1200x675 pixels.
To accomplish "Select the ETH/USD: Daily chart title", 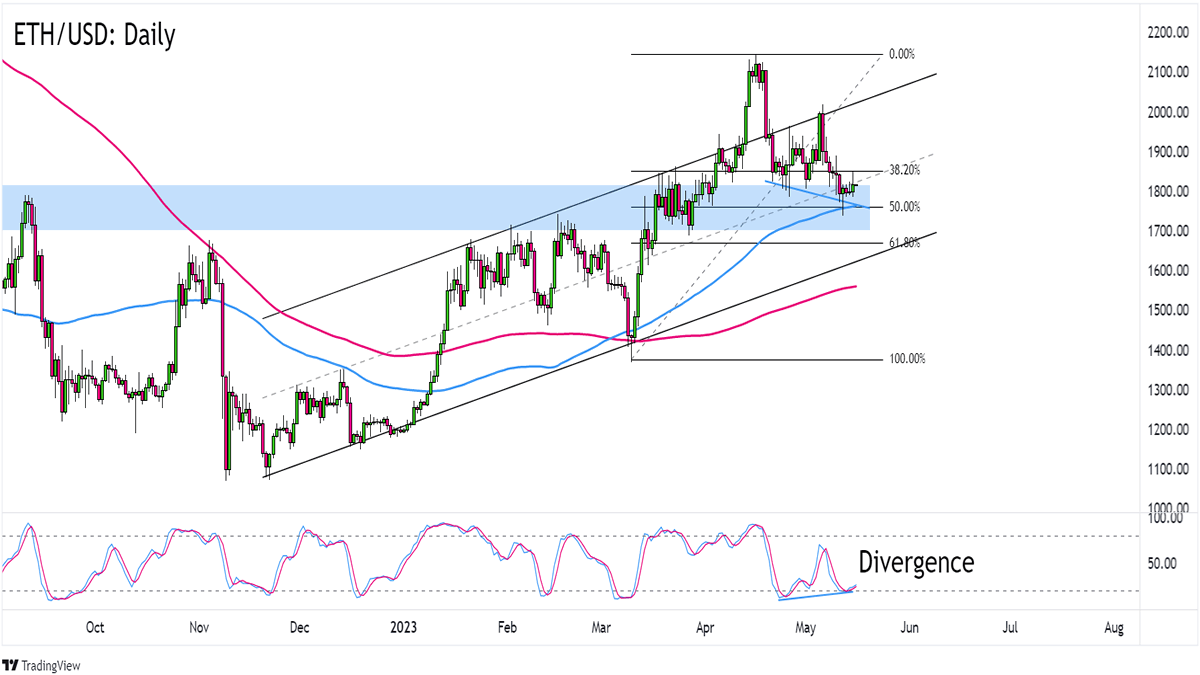I will point(94,36).
